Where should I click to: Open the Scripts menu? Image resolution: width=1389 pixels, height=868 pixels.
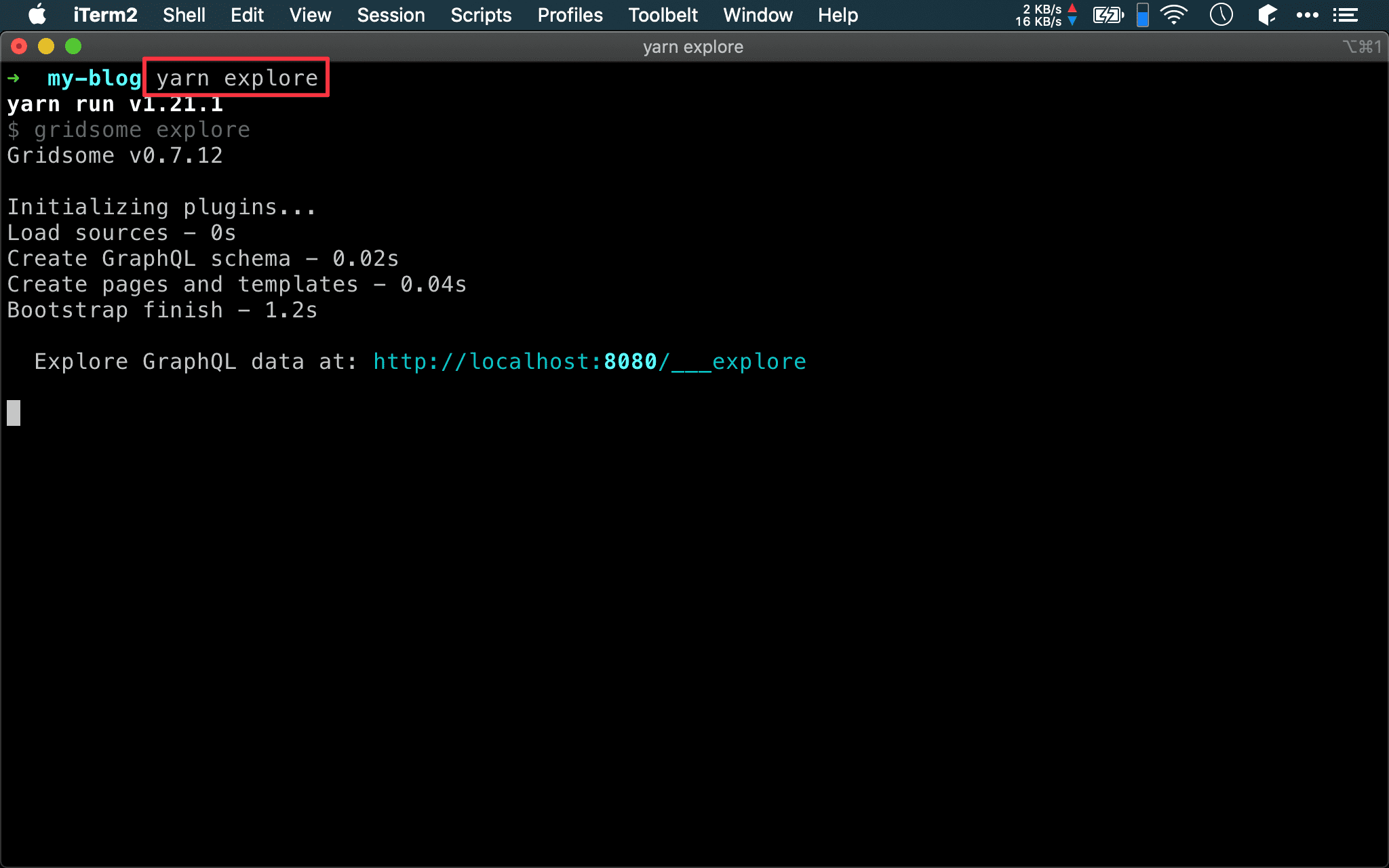[x=481, y=15]
